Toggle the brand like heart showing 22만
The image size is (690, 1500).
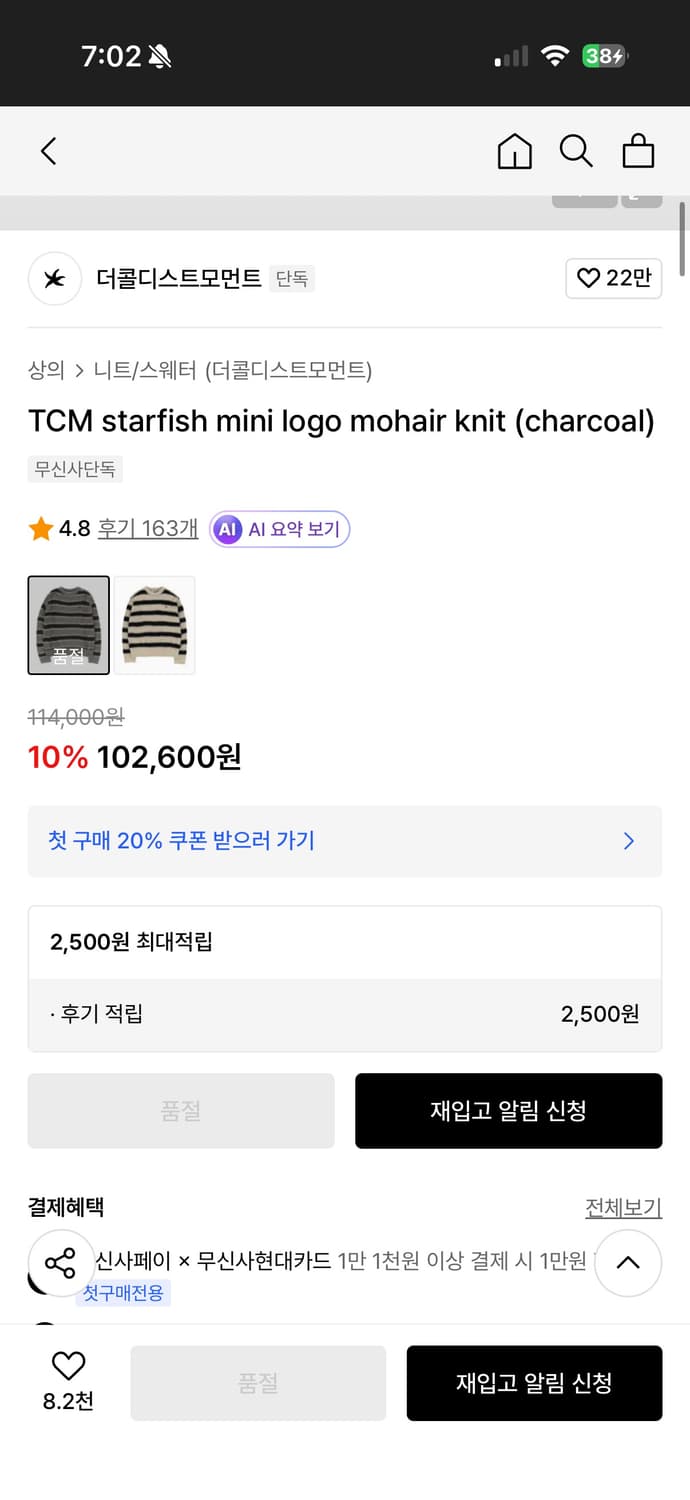(613, 278)
